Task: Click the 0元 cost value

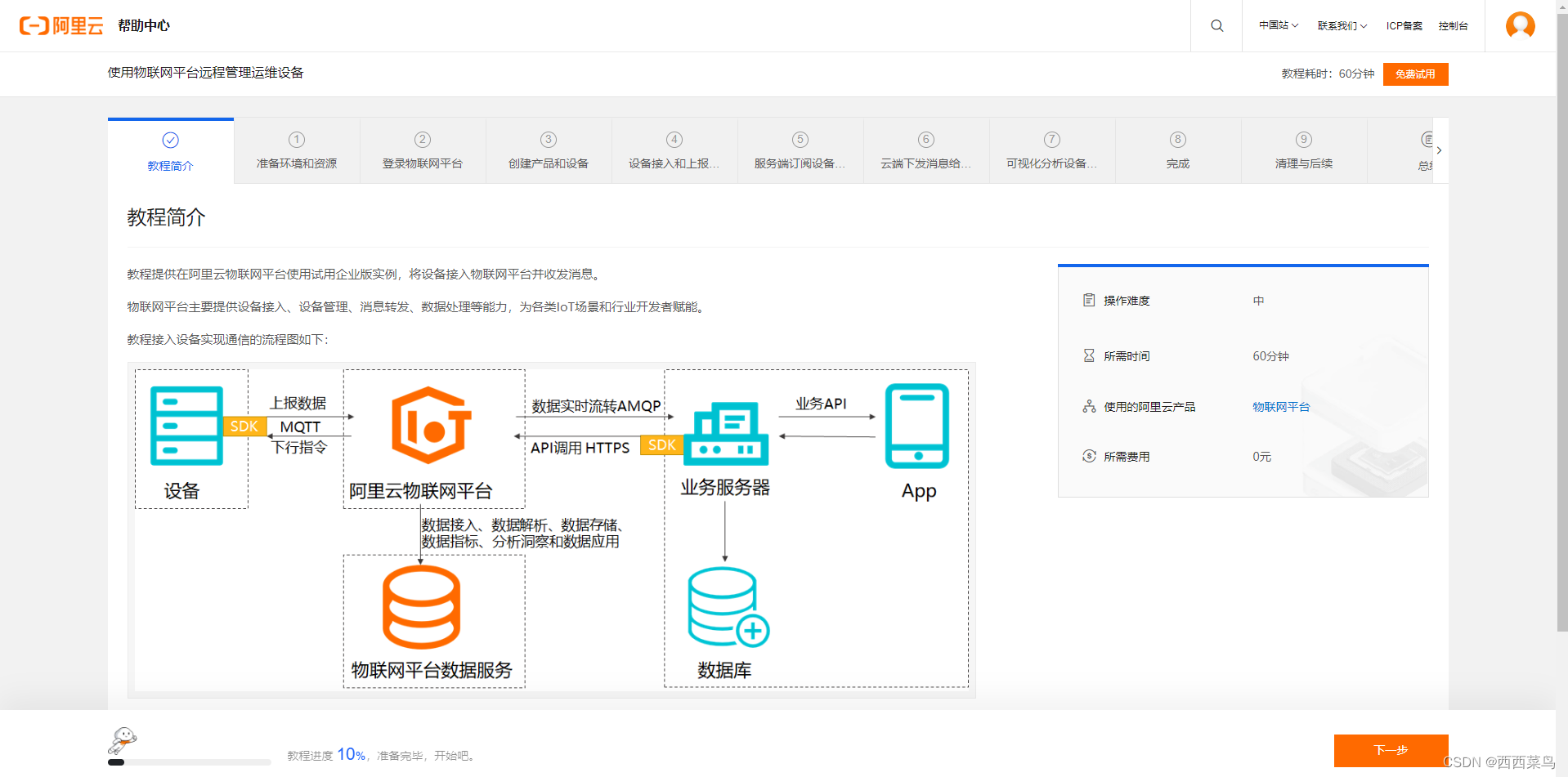Action: [1261, 457]
